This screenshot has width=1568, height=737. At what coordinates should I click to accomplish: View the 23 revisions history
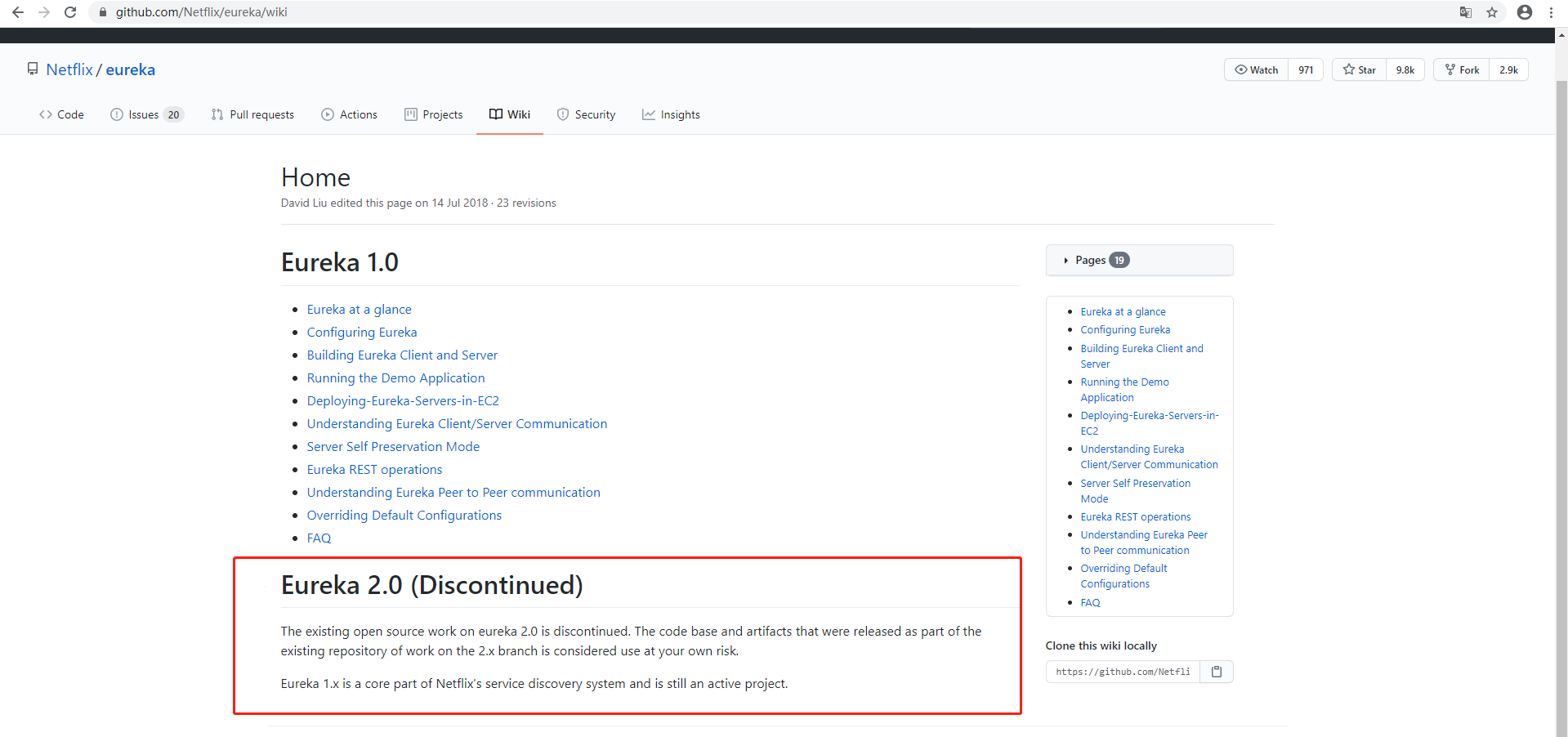[x=526, y=203]
